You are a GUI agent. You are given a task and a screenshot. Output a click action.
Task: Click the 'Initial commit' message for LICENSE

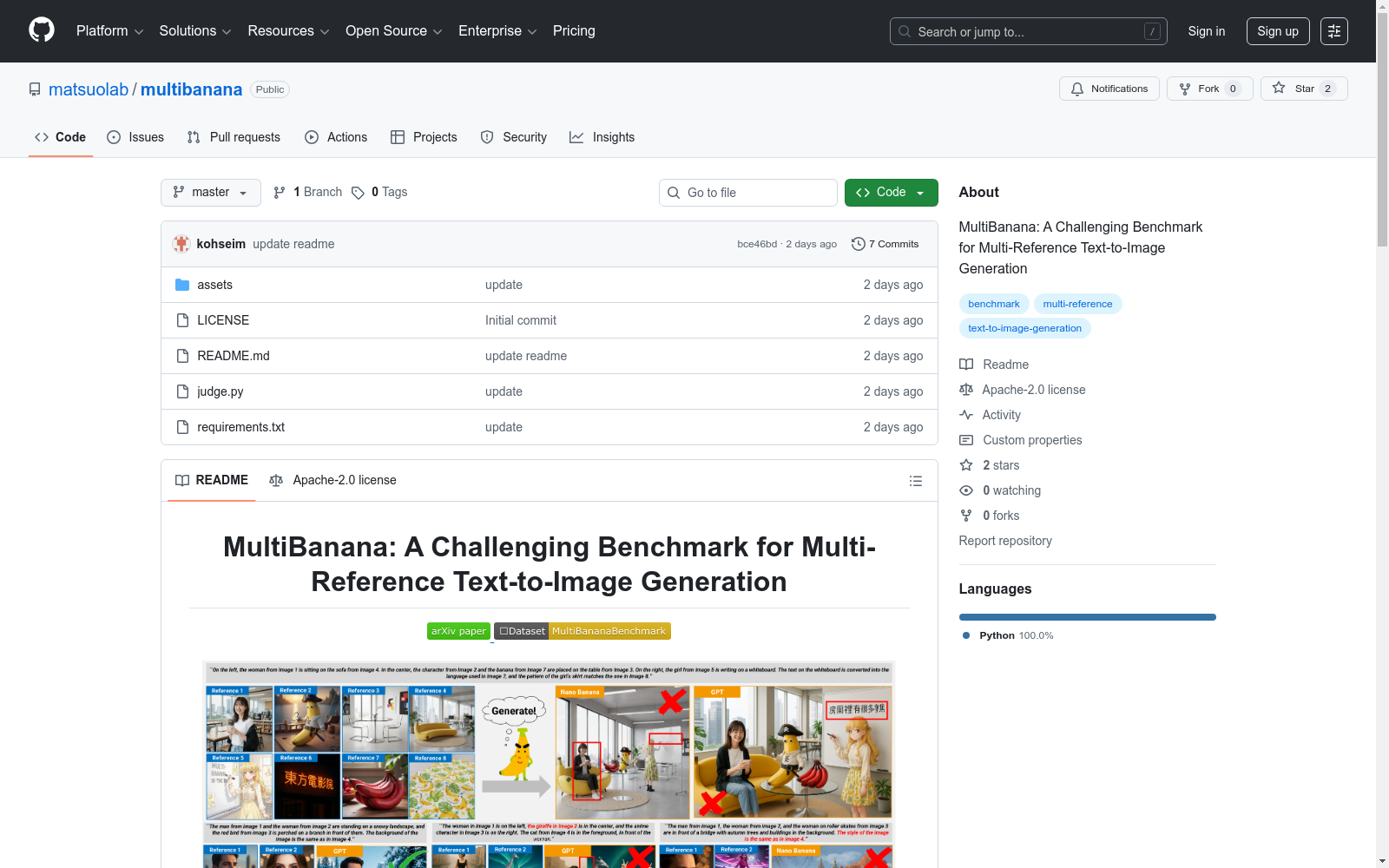521,320
